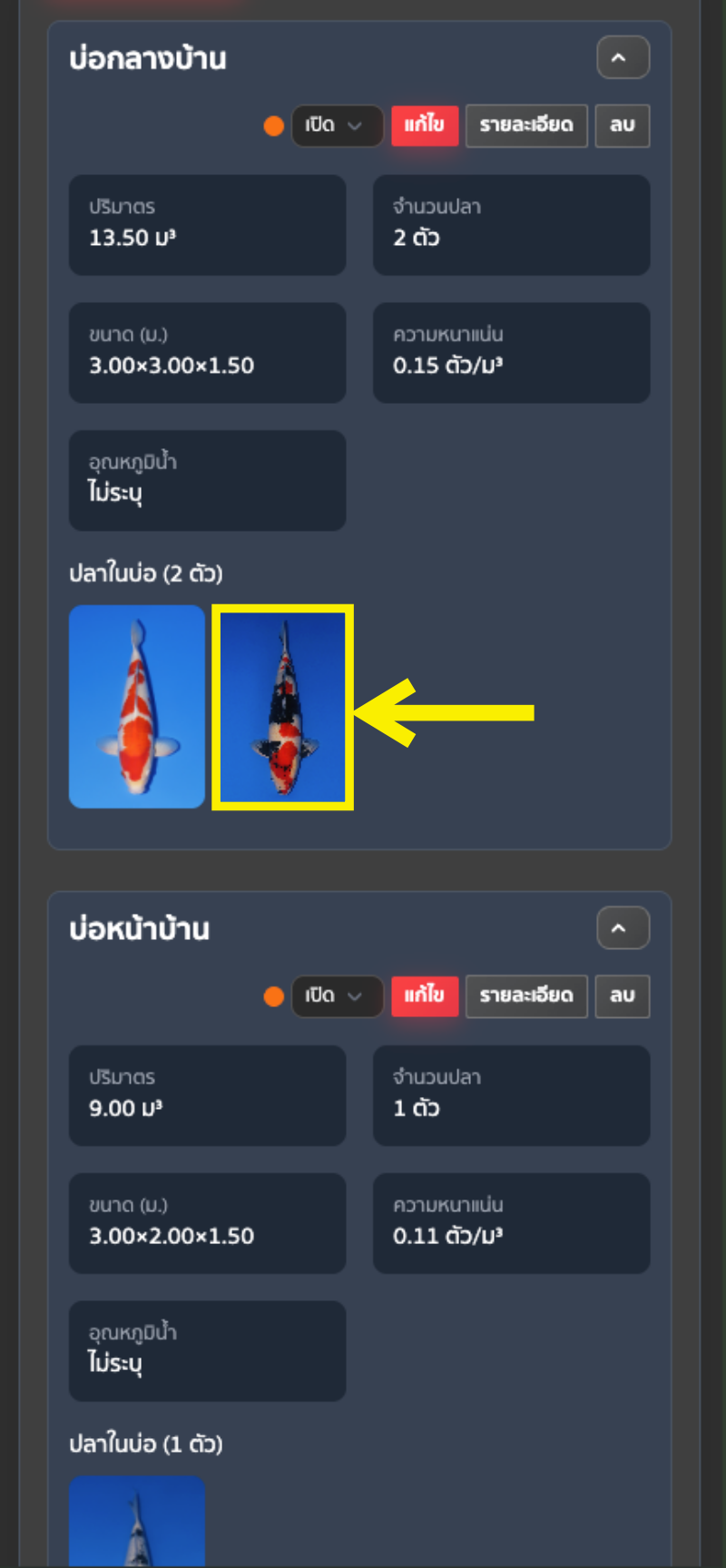The width and height of the screenshot is (726, 1568).
Task: Delete บ่อกลางบ้าน with the ลบ button
Action: coord(623,125)
